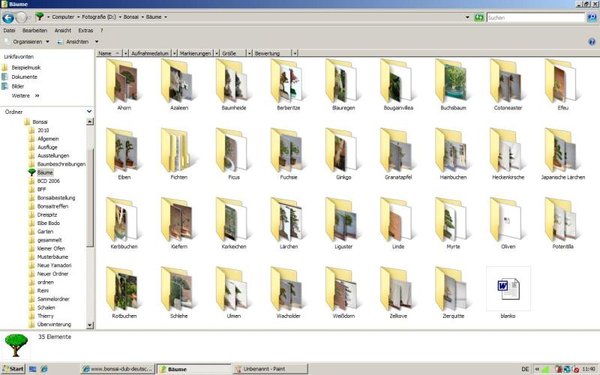Open the ? help menu

(102, 30)
